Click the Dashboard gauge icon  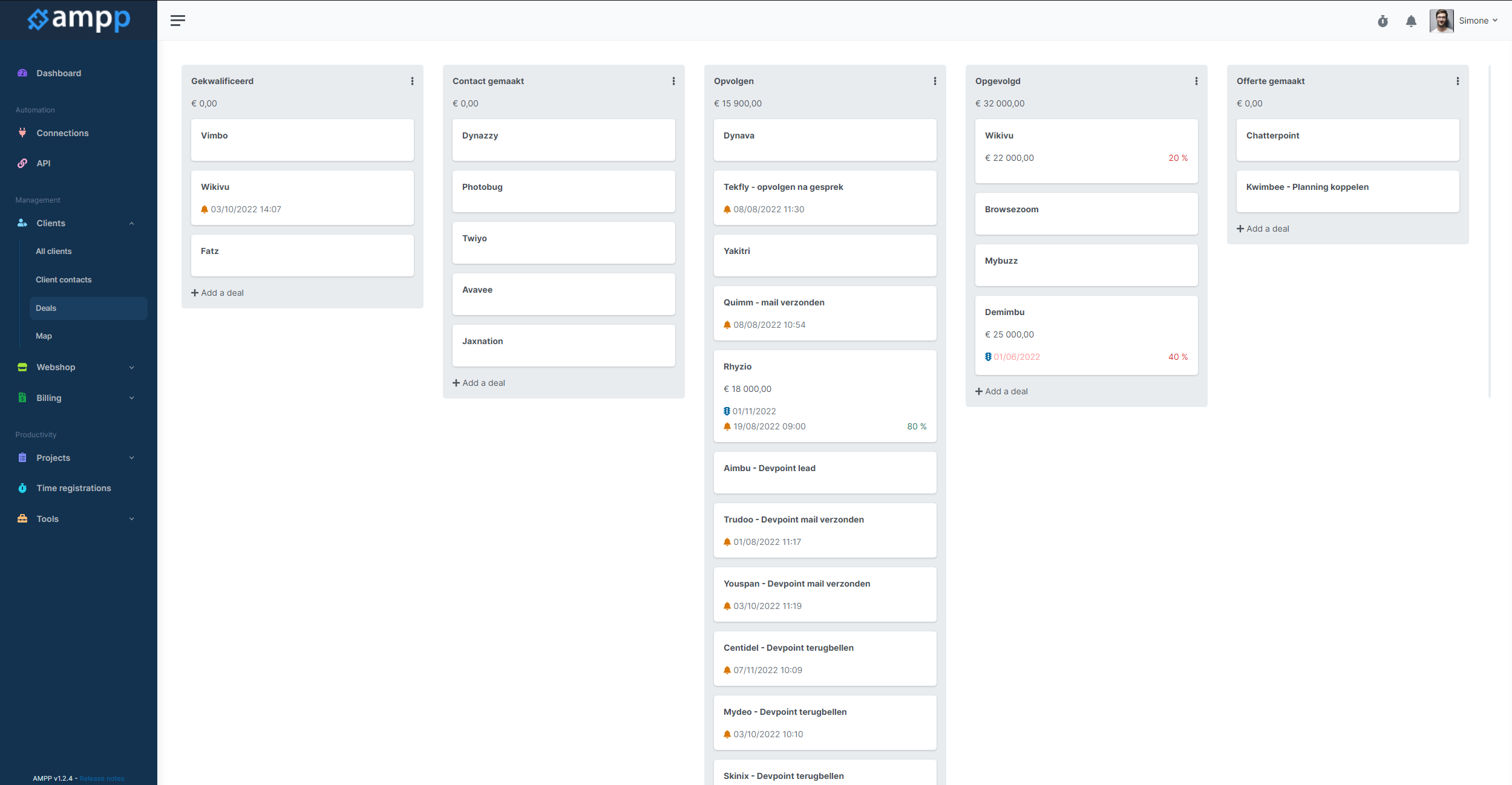[22, 73]
